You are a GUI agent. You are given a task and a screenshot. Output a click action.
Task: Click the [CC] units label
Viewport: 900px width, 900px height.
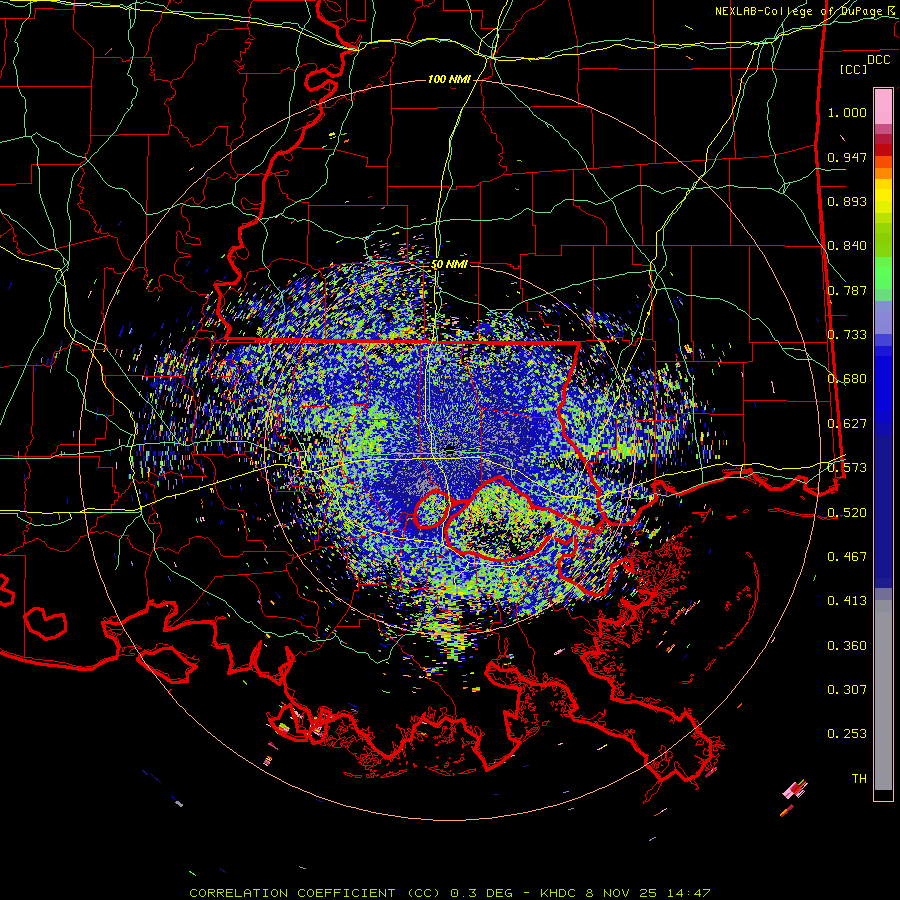point(854,69)
